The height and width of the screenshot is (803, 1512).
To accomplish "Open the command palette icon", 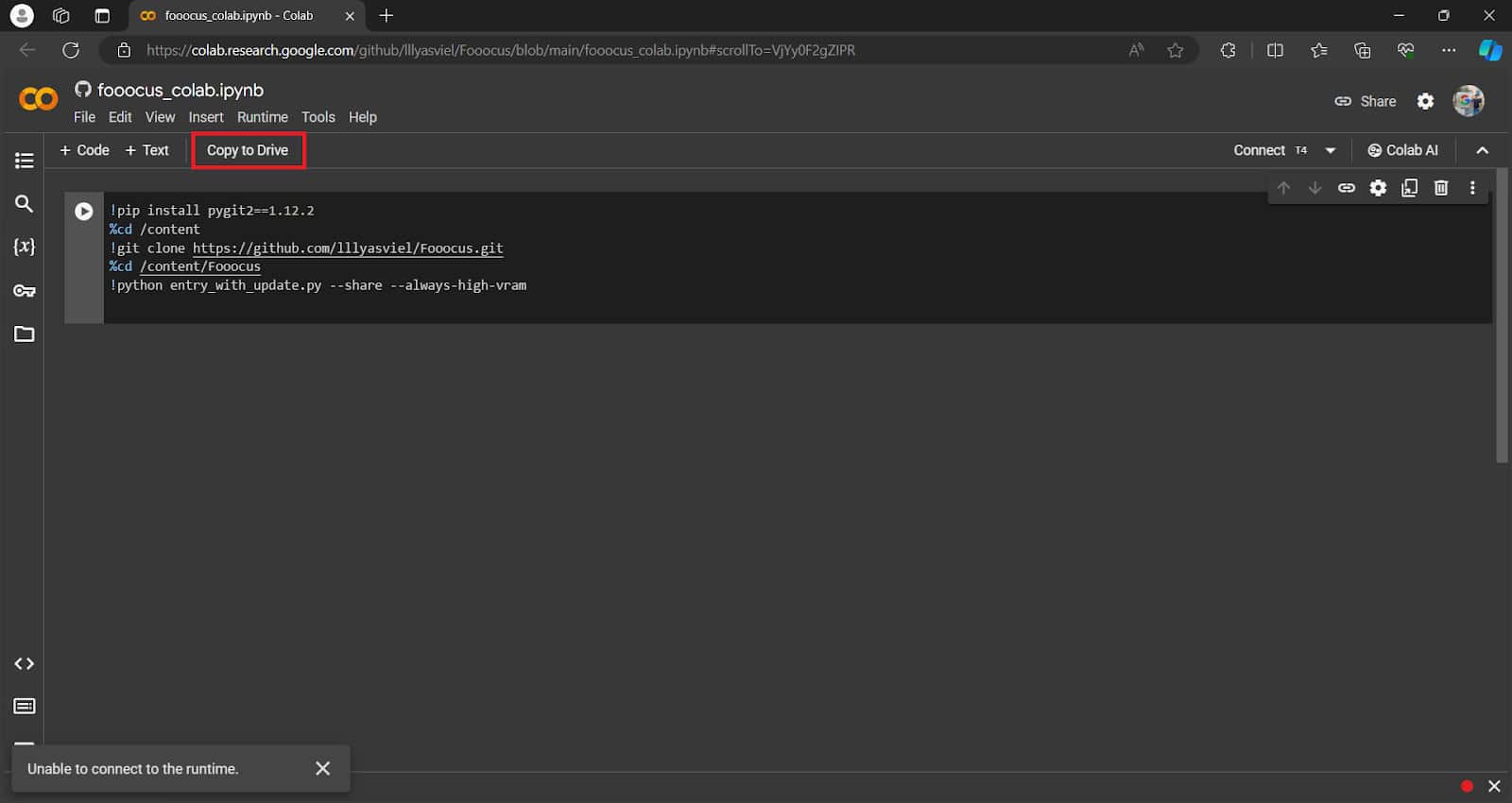I will [25, 707].
